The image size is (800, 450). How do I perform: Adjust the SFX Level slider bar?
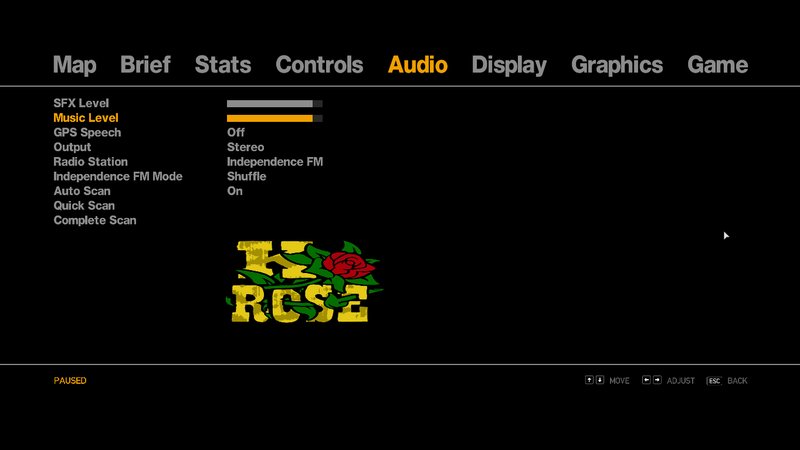click(274, 104)
